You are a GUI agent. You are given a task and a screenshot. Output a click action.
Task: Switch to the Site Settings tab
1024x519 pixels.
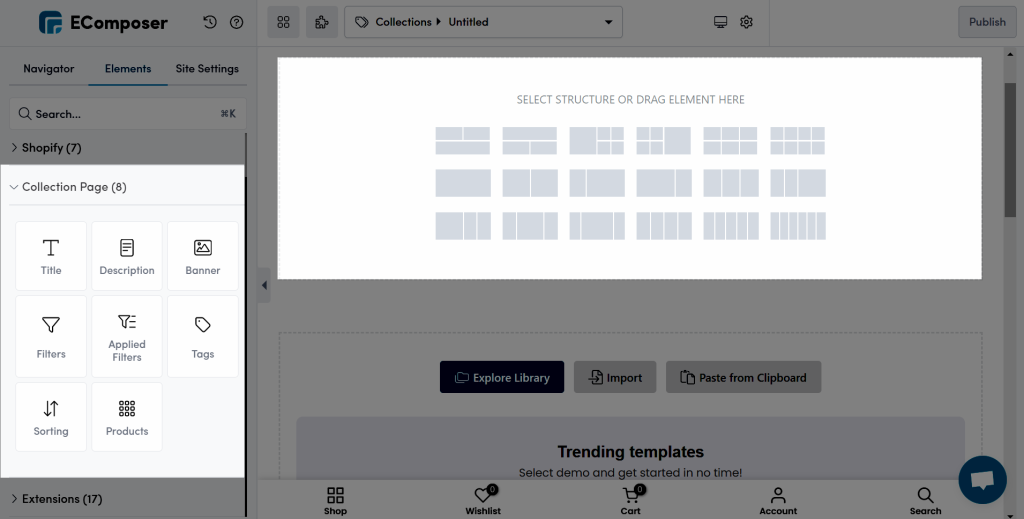click(x=207, y=69)
